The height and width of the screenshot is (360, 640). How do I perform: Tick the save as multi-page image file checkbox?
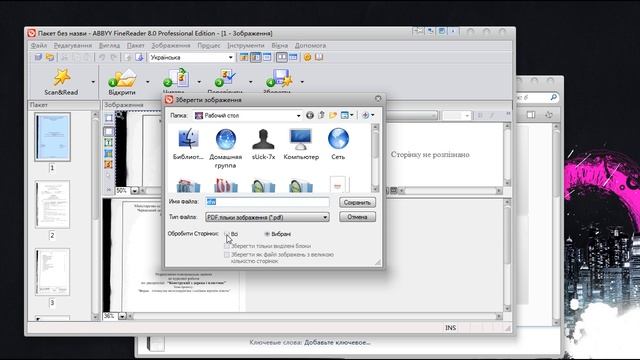(x=227, y=255)
